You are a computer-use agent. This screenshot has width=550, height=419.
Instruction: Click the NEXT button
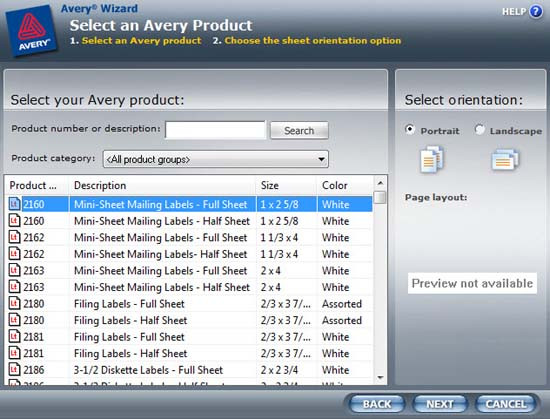coord(440,404)
